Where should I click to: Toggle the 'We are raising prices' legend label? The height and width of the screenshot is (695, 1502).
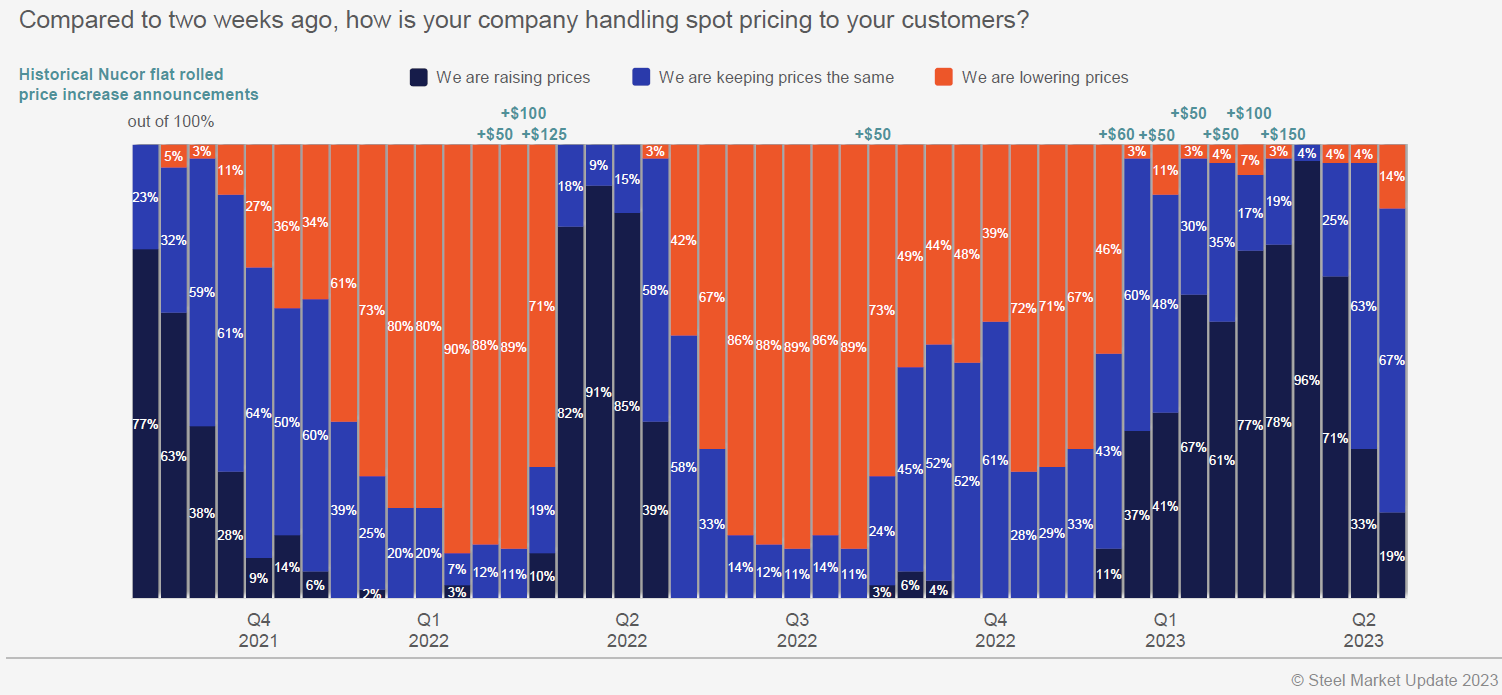(x=513, y=77)
